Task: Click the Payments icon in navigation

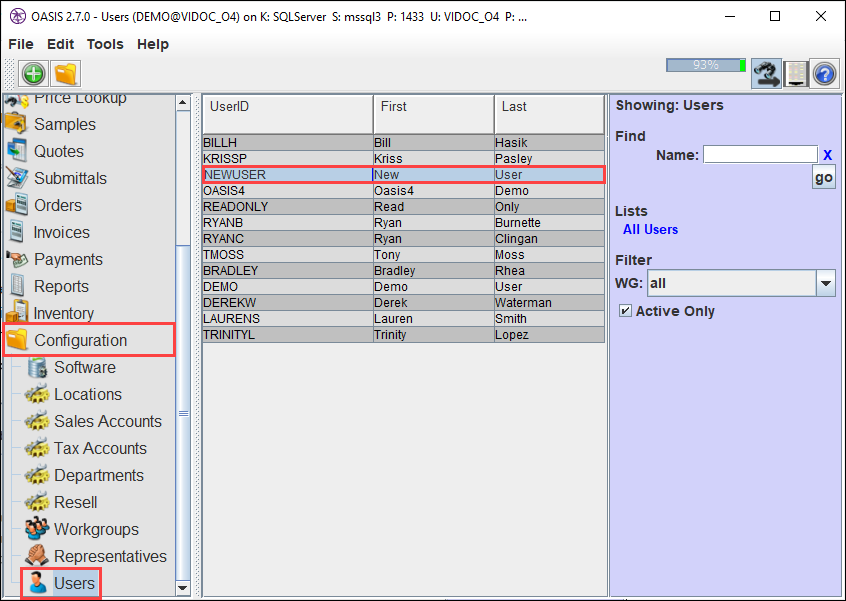Action: [17, 259]
